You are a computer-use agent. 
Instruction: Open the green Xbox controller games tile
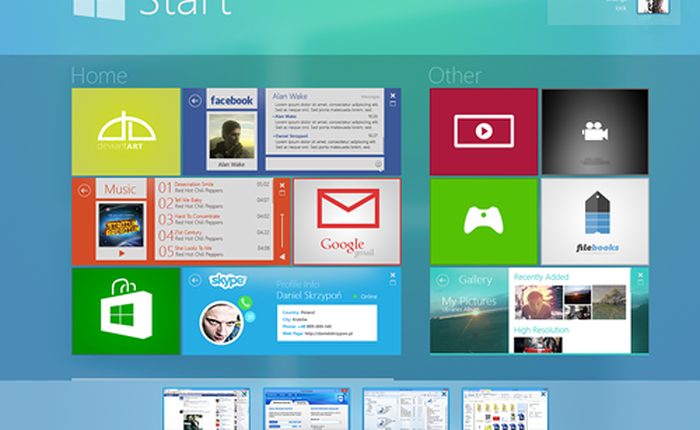[483, 222]
